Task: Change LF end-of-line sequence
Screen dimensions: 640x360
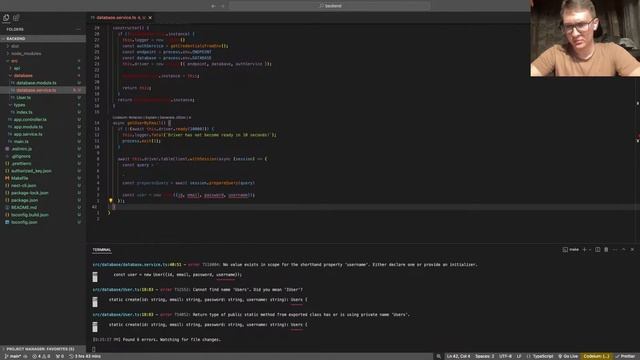Action: pyautogui.click(x=519, y=356)
